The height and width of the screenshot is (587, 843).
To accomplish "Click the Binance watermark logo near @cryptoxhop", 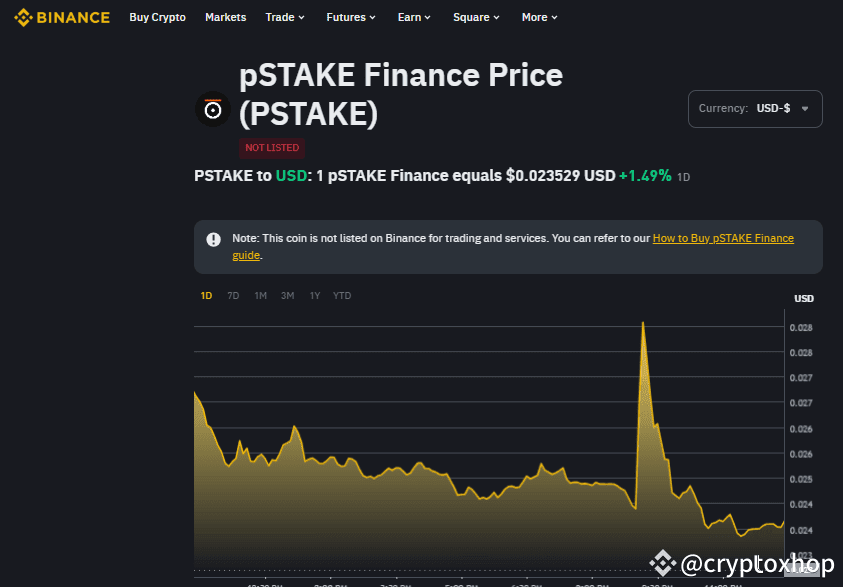I will pyautogui.click(x=662, y=563).
